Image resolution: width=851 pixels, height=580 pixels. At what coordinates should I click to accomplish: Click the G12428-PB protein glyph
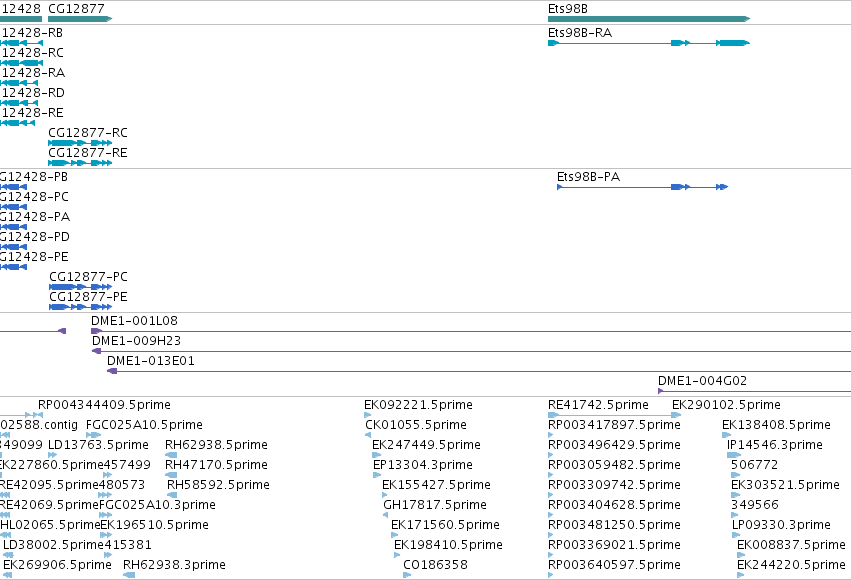[13, 187]
